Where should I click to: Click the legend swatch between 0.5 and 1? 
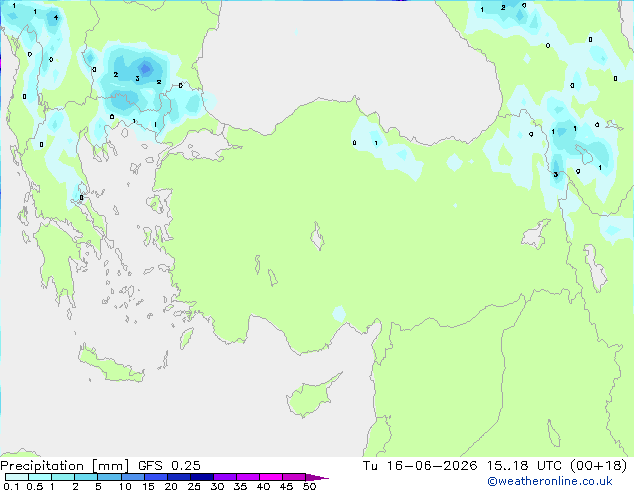coord(40,477)
